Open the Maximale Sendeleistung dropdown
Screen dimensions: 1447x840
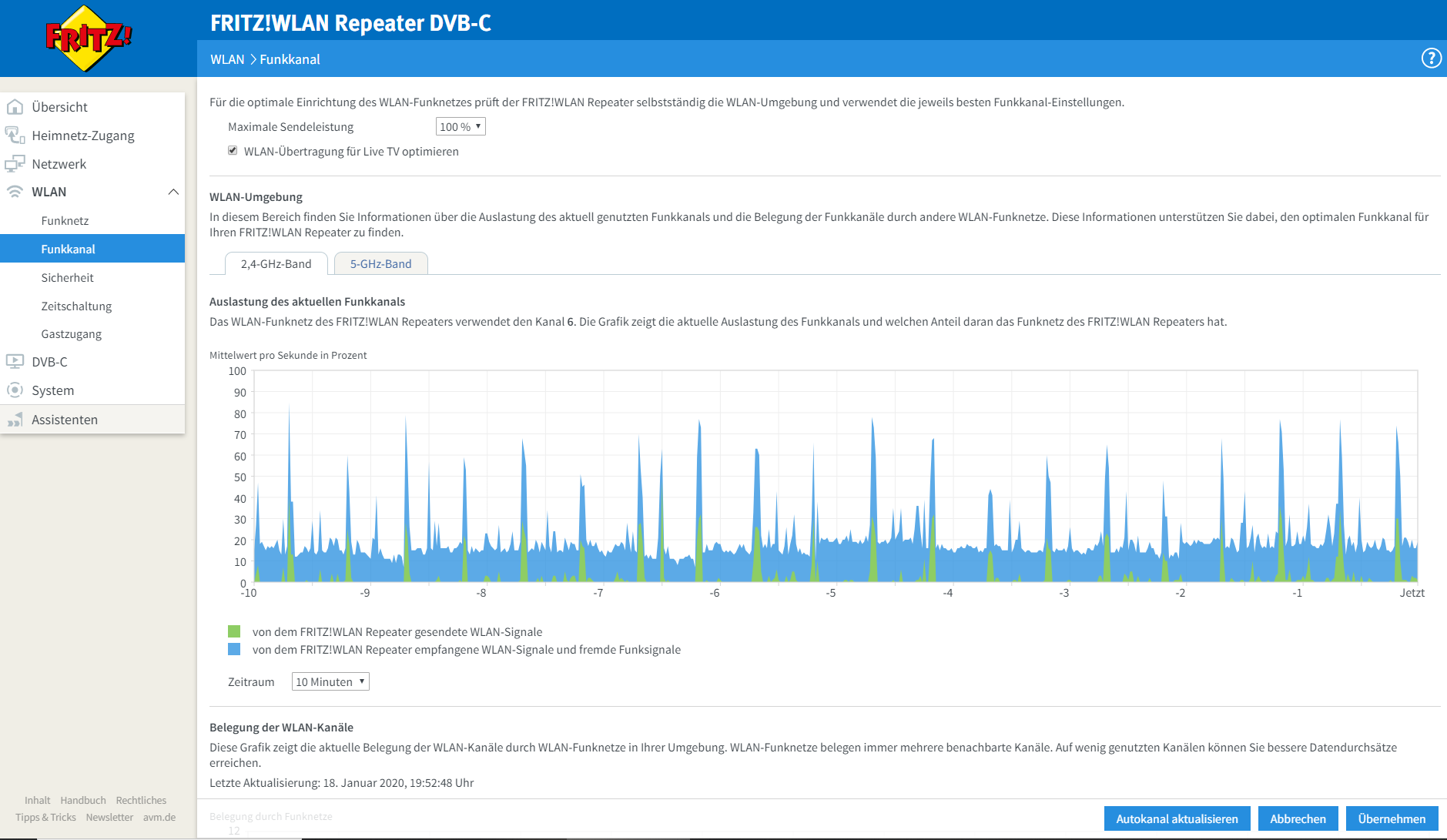click(461, 126)
